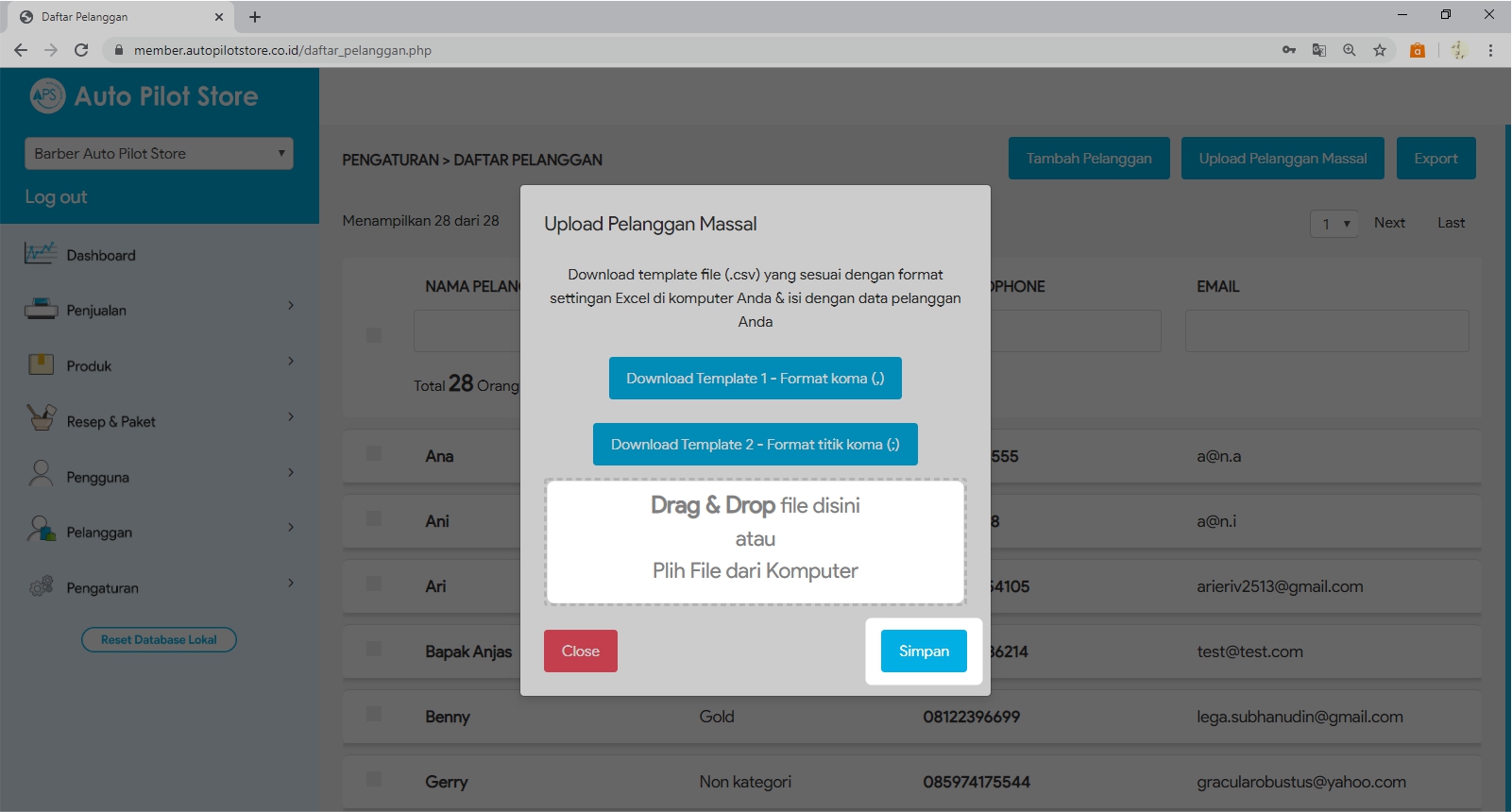
Task: Close the Upload Pelanggan Massal dialog
Action: click(580, 651)
